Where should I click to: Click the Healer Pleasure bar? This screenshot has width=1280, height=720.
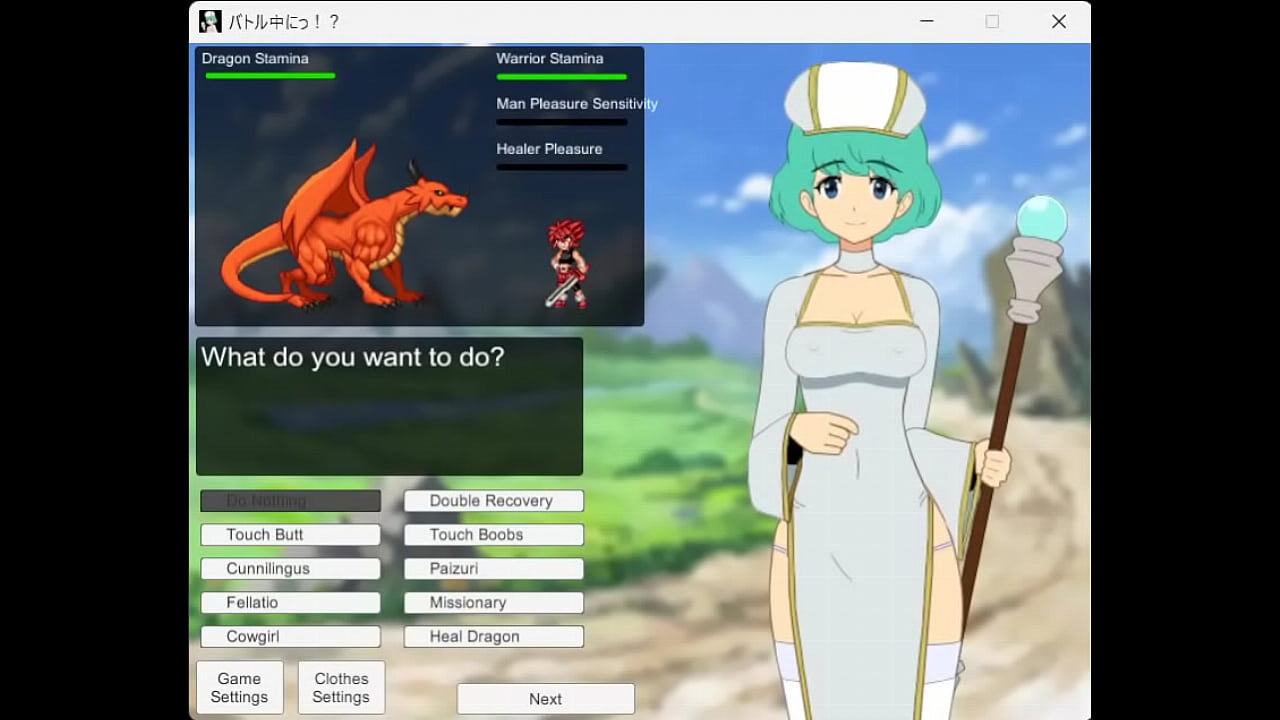coord(561,167)
